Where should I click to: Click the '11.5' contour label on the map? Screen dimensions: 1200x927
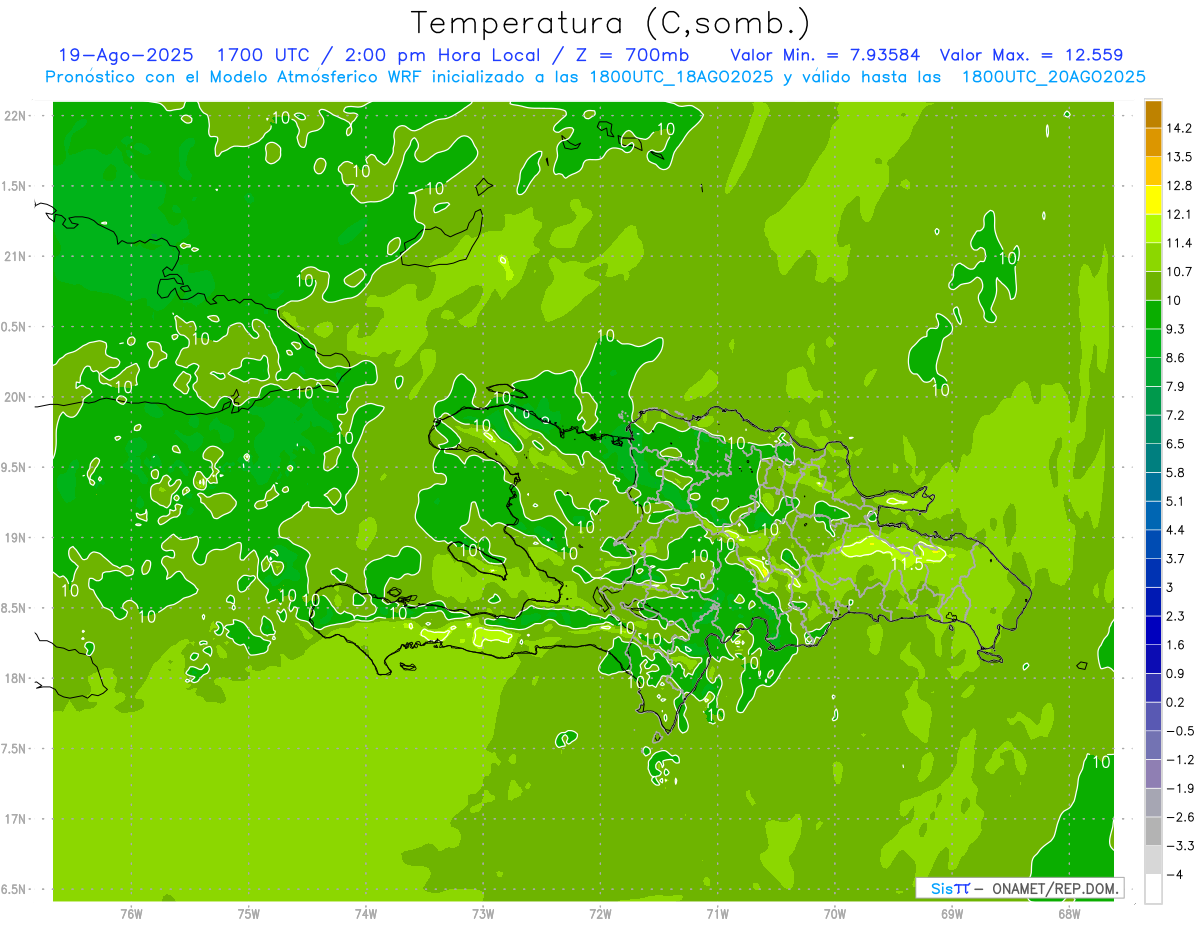pyautogui.click(x=907, y=564)
